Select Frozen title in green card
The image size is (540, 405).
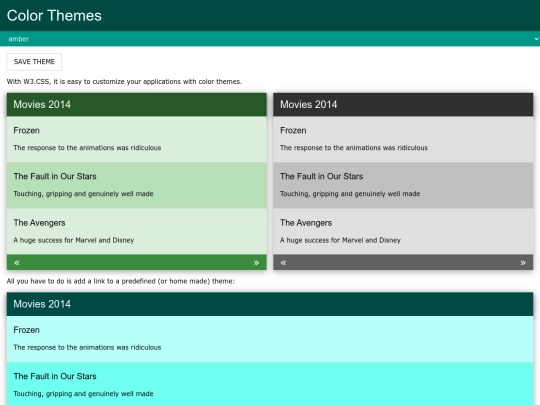27,130
